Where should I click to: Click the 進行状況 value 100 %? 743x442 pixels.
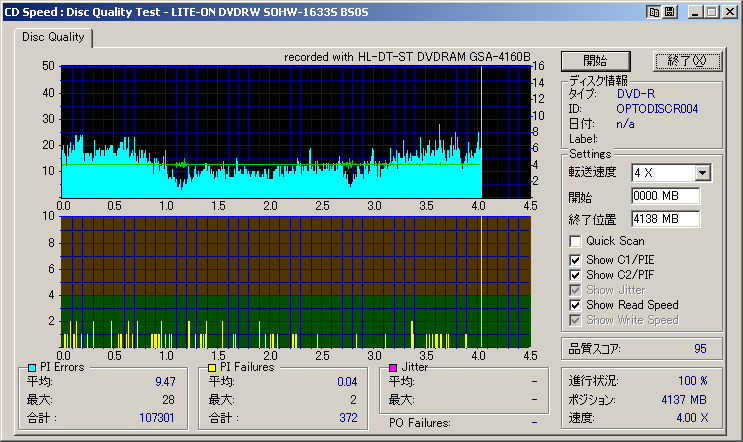(x=693, y=381)
